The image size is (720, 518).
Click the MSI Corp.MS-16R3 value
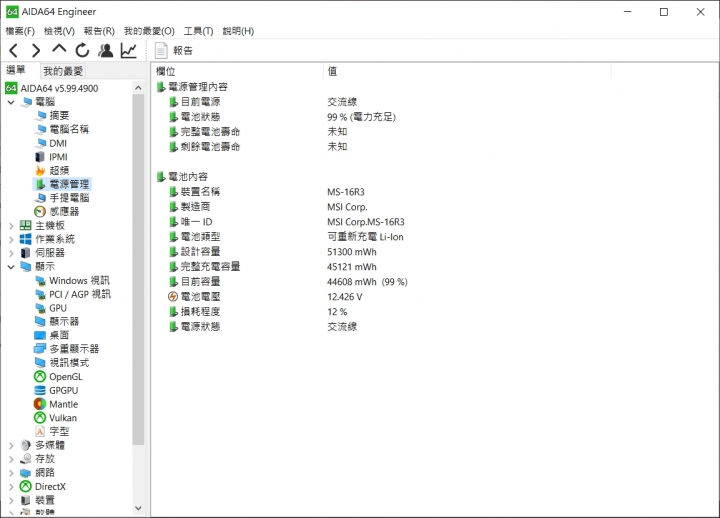[366, 222]
